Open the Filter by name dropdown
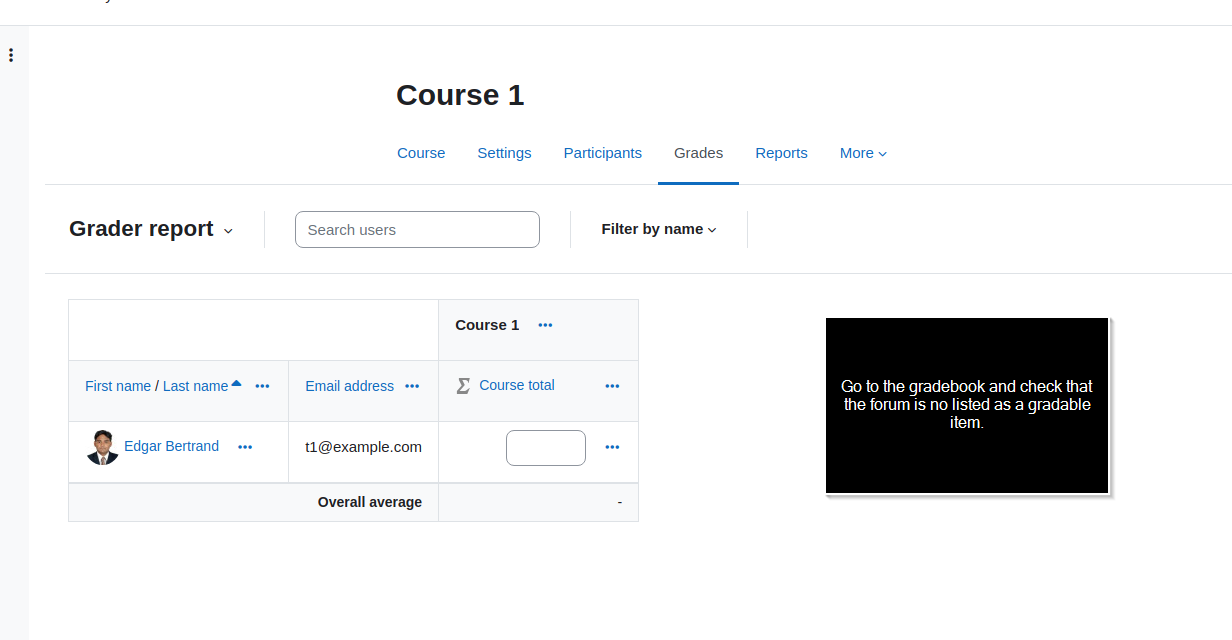 (659, 229)
